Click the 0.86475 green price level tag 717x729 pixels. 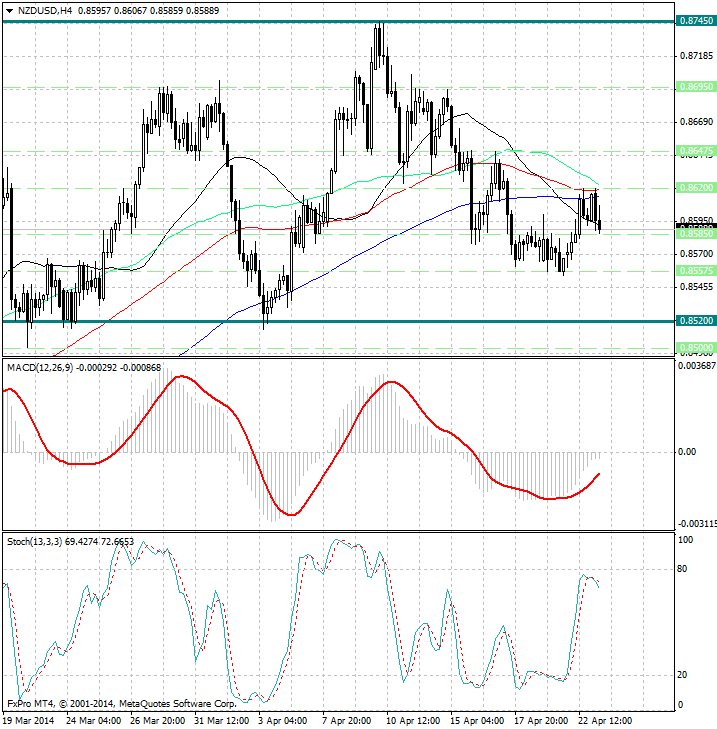tap(694, 151)
